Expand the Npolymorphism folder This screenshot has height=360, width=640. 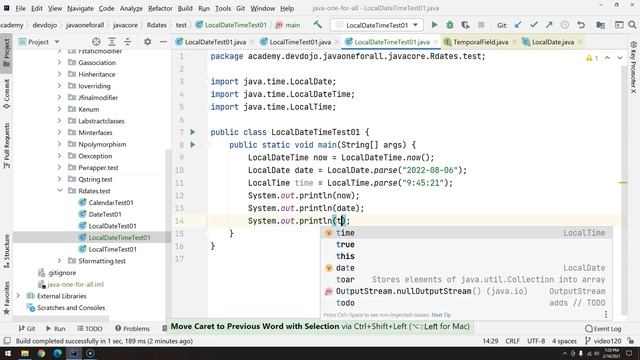(60, 144)
